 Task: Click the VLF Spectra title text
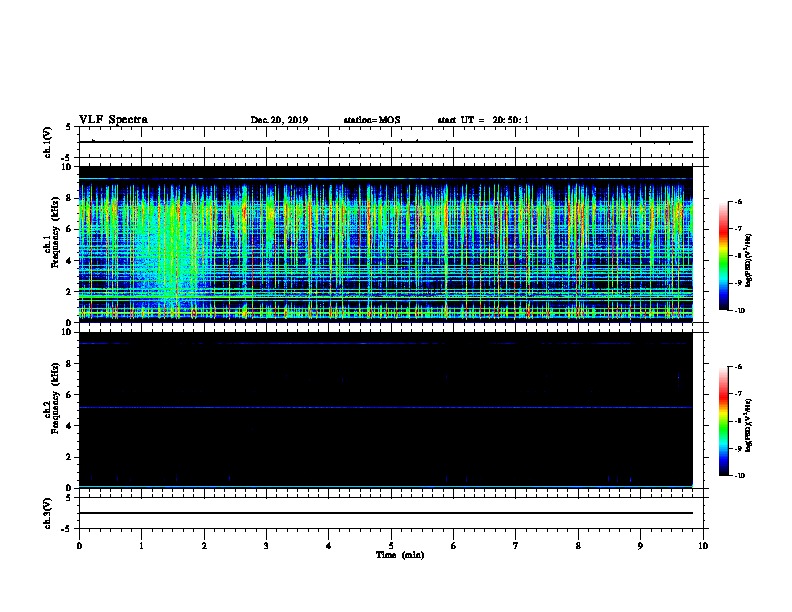point(113,120)
